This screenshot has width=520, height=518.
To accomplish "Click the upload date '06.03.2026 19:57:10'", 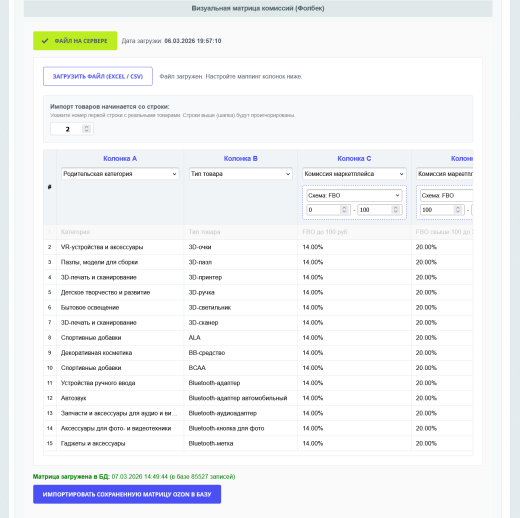I will pyautogui.click(x=193, y=41).
